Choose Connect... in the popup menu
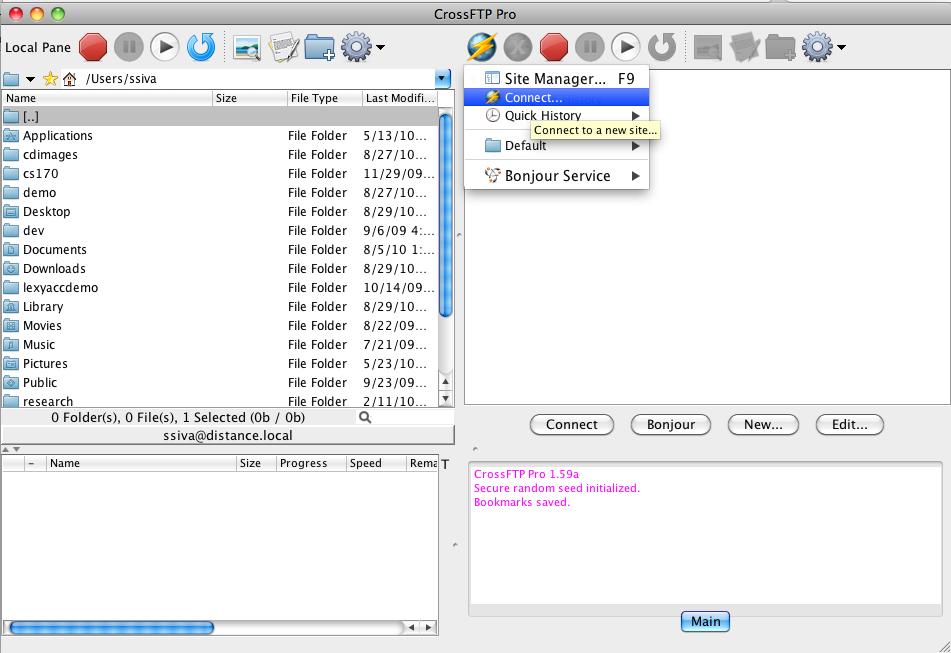This screenshot has height=653, width=951. click(557, 97)
